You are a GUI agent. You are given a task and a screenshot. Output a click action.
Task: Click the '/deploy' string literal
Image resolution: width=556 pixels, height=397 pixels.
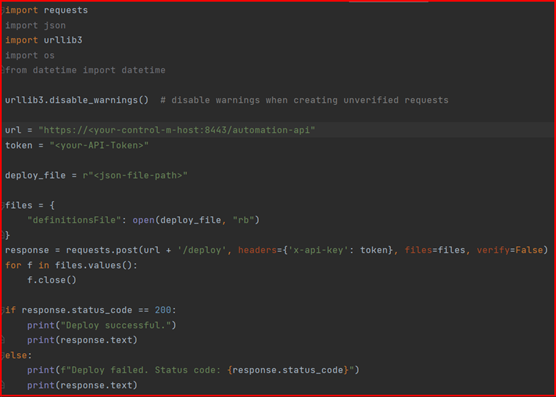(202, 250)
